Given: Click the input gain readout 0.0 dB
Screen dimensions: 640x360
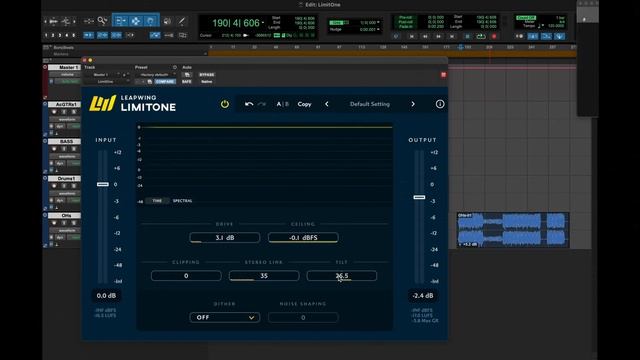Looking at the screenshot, I should click(x=106, y=296).
